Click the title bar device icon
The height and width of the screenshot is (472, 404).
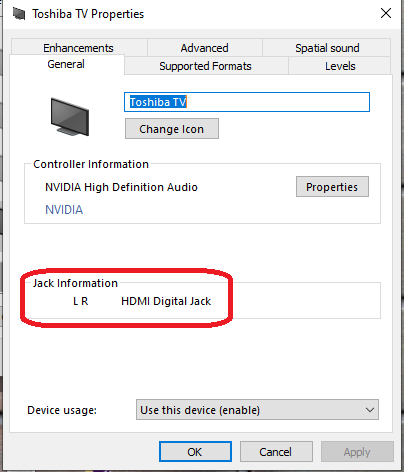pos(19,14)
